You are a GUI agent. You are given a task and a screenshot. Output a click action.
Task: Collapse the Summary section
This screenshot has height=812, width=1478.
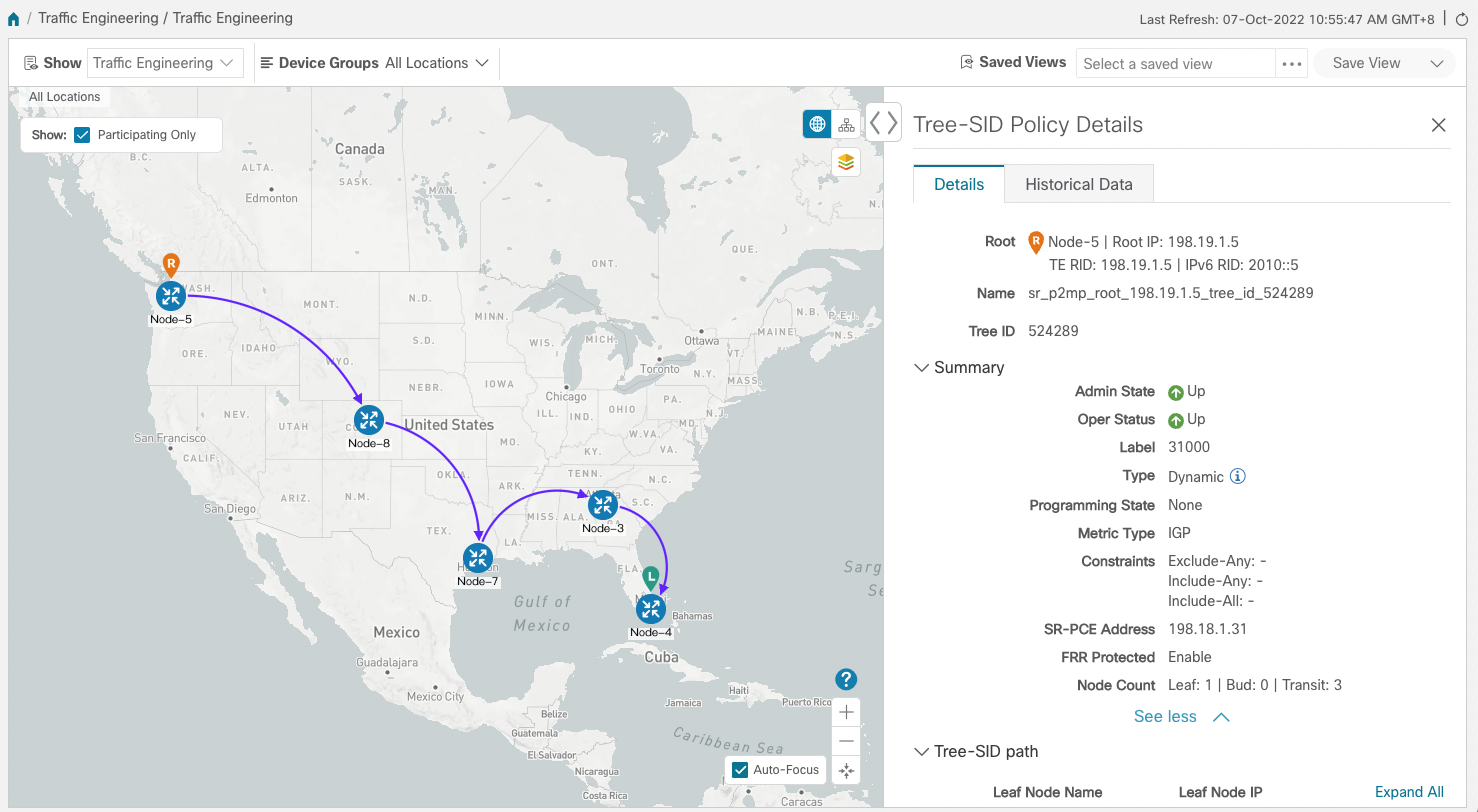[x=921, y=368]
